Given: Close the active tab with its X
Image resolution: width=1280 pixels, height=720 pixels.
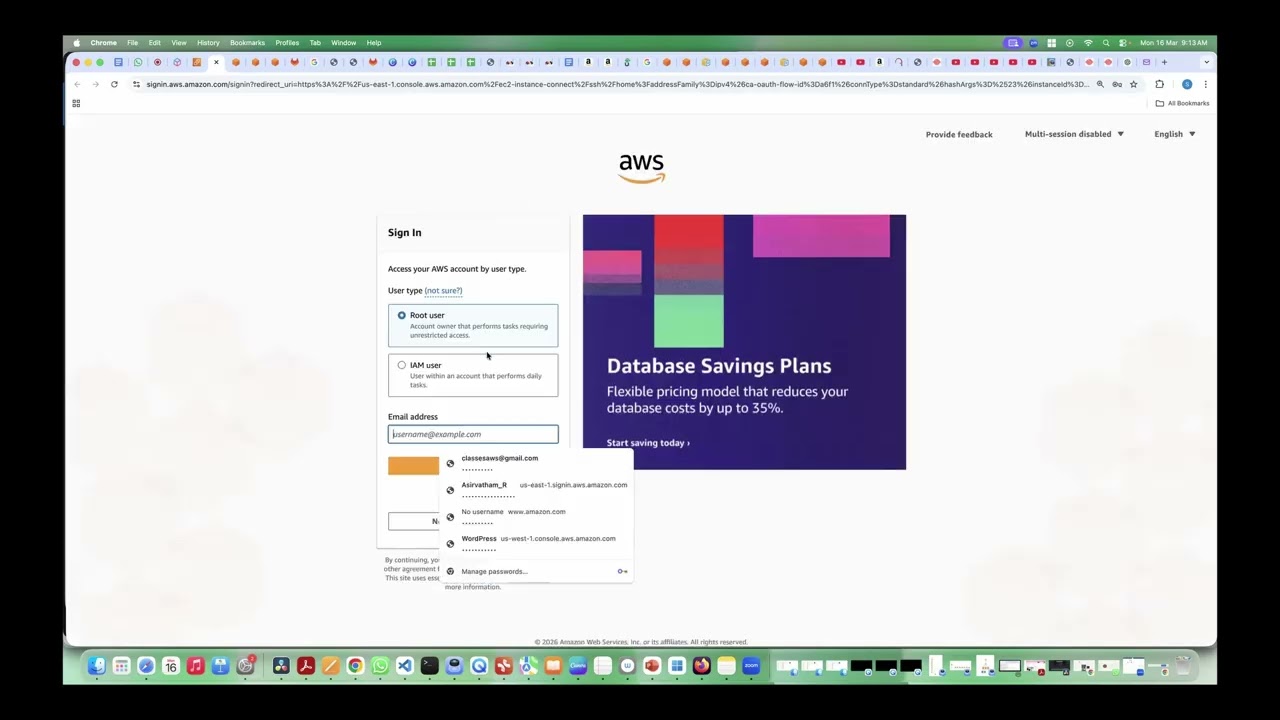Looking at the screenshot, I should (x=216, y=62).
